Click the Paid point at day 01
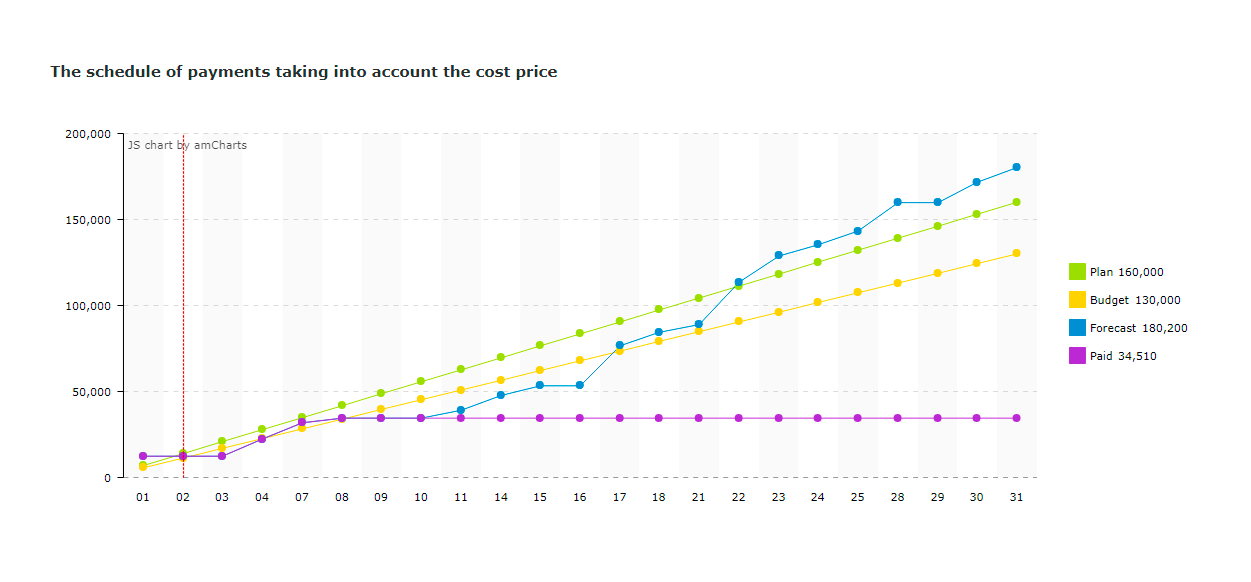 [x=143, y=456]
